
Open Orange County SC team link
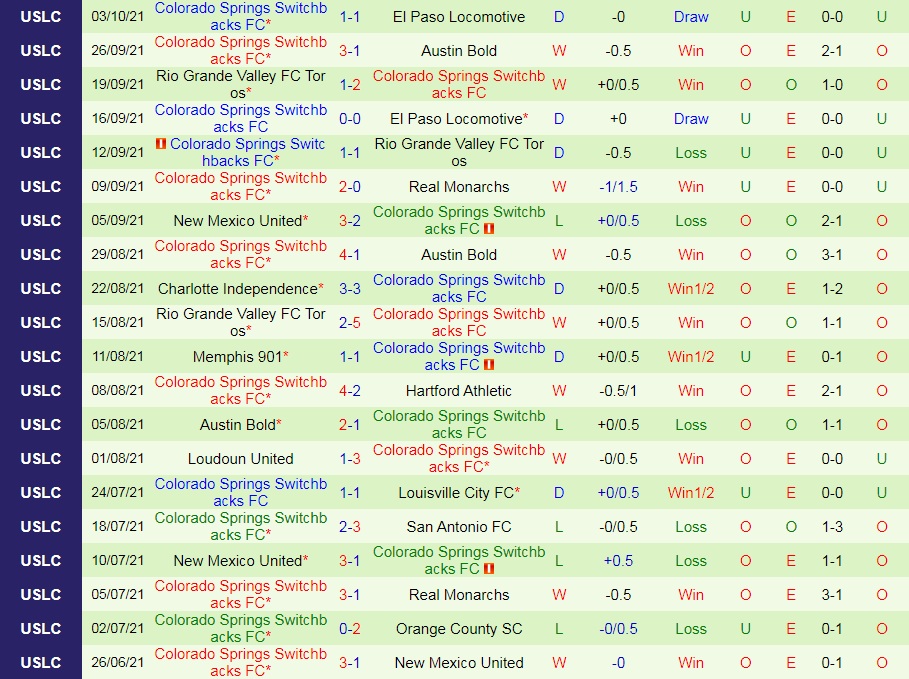click(x=459, y=629)
